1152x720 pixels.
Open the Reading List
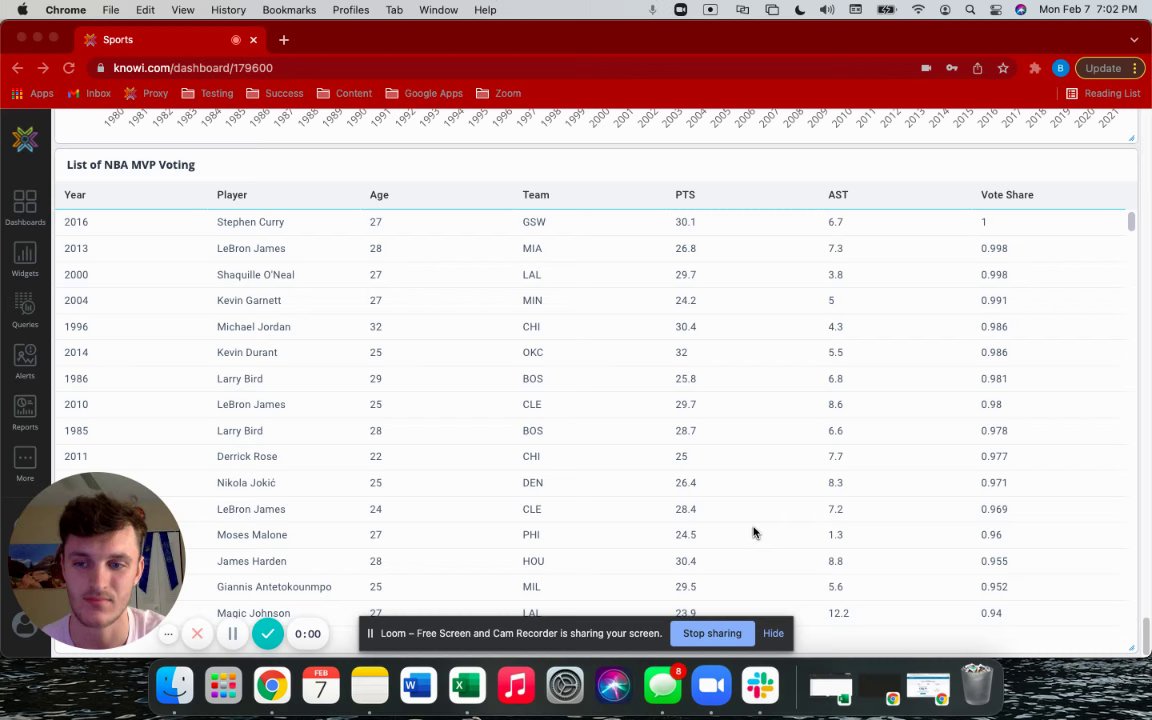1103,93
